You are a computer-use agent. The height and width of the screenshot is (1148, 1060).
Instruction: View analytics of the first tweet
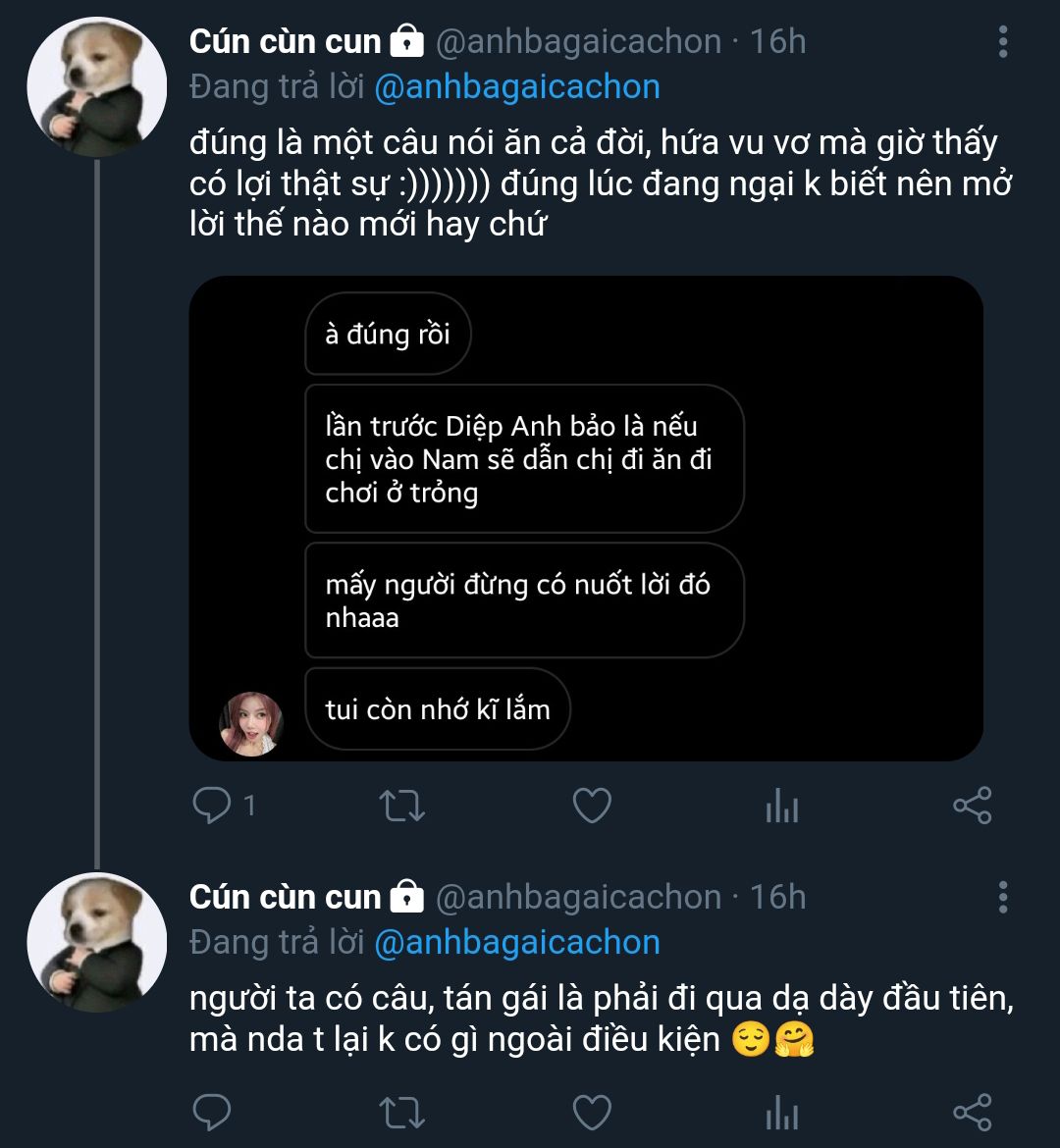click(x=781, y=807)
